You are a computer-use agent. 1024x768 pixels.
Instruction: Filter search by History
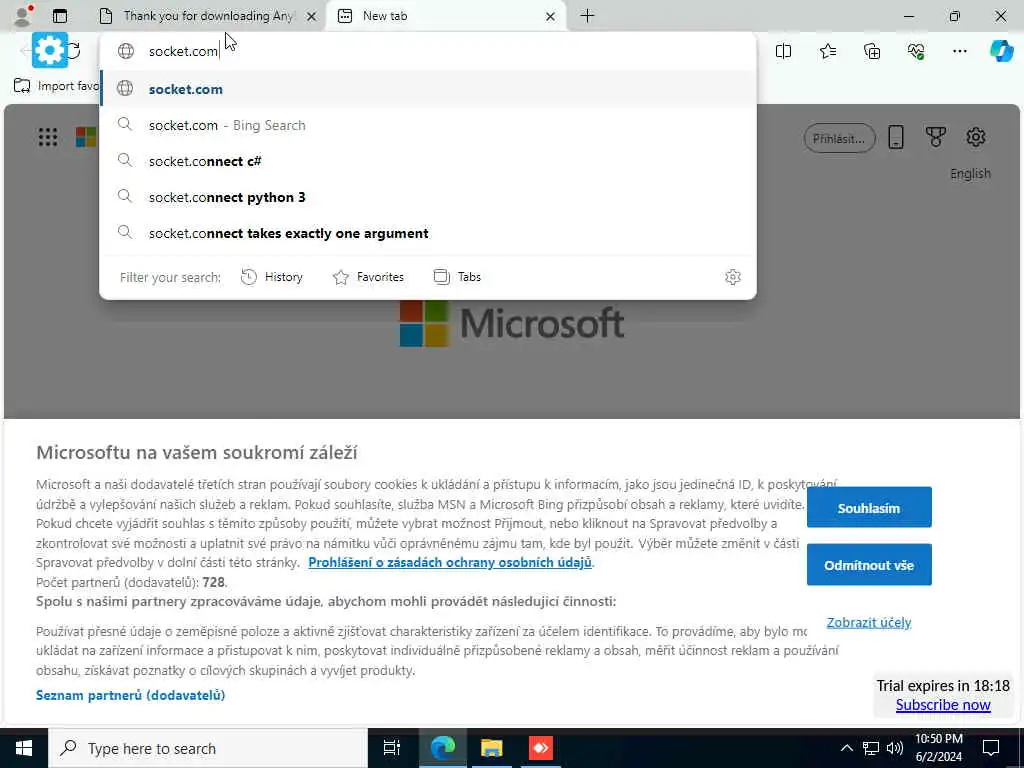click(x=272, y=277)
